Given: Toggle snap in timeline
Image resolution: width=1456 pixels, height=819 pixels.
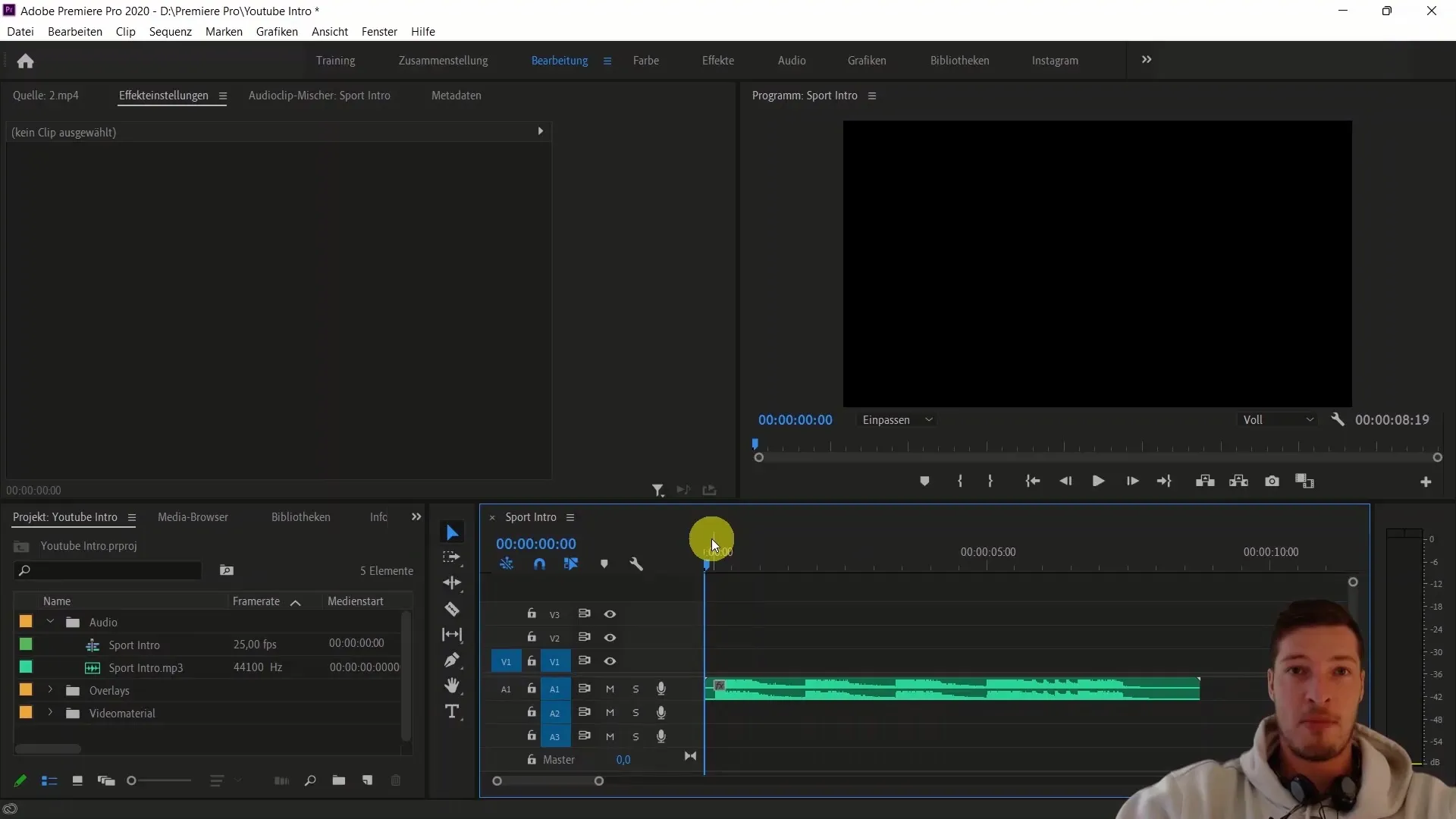Looking at the screenshot, I should pos(539,564).
